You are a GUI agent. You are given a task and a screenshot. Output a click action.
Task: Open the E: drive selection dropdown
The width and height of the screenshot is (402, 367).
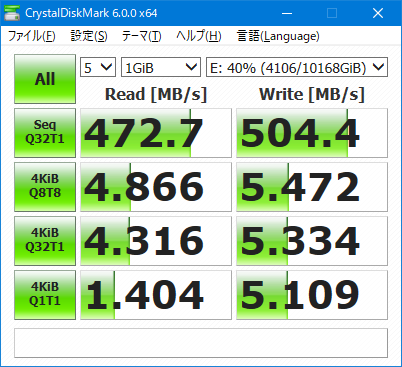[x=297, y=67]
